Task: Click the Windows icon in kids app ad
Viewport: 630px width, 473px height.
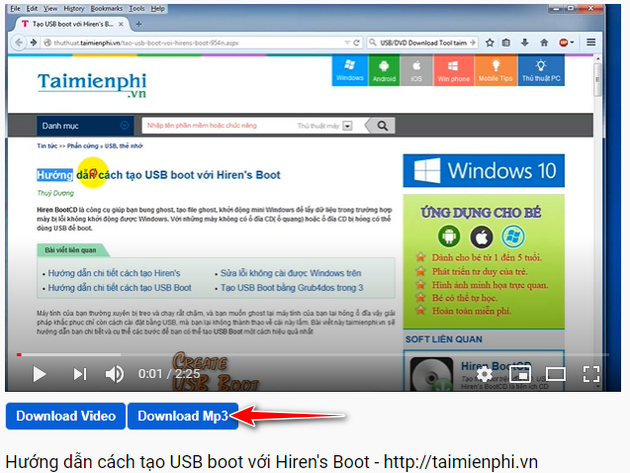Action: [513, 236]
